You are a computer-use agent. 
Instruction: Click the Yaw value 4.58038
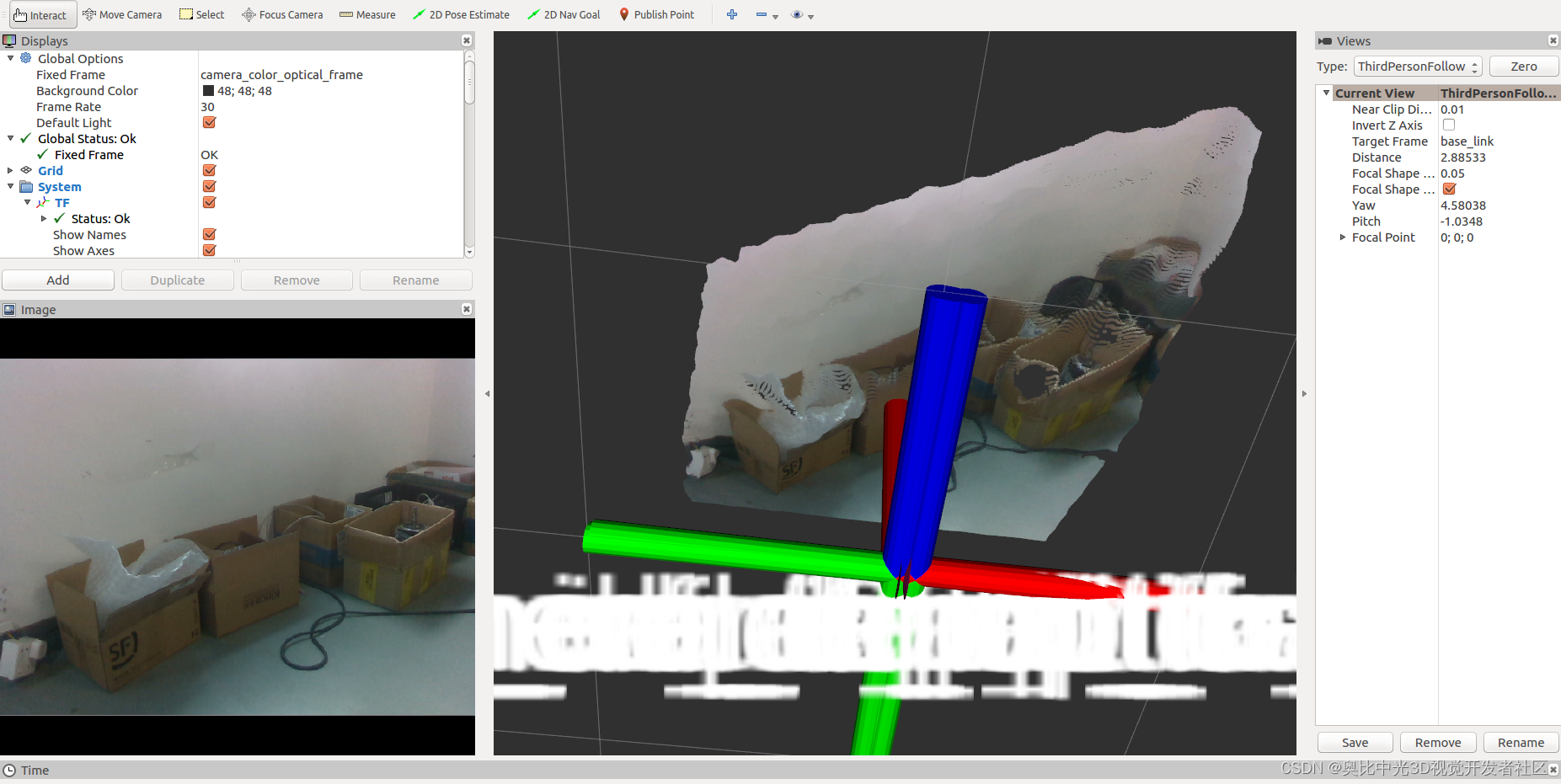point(1462,205)
